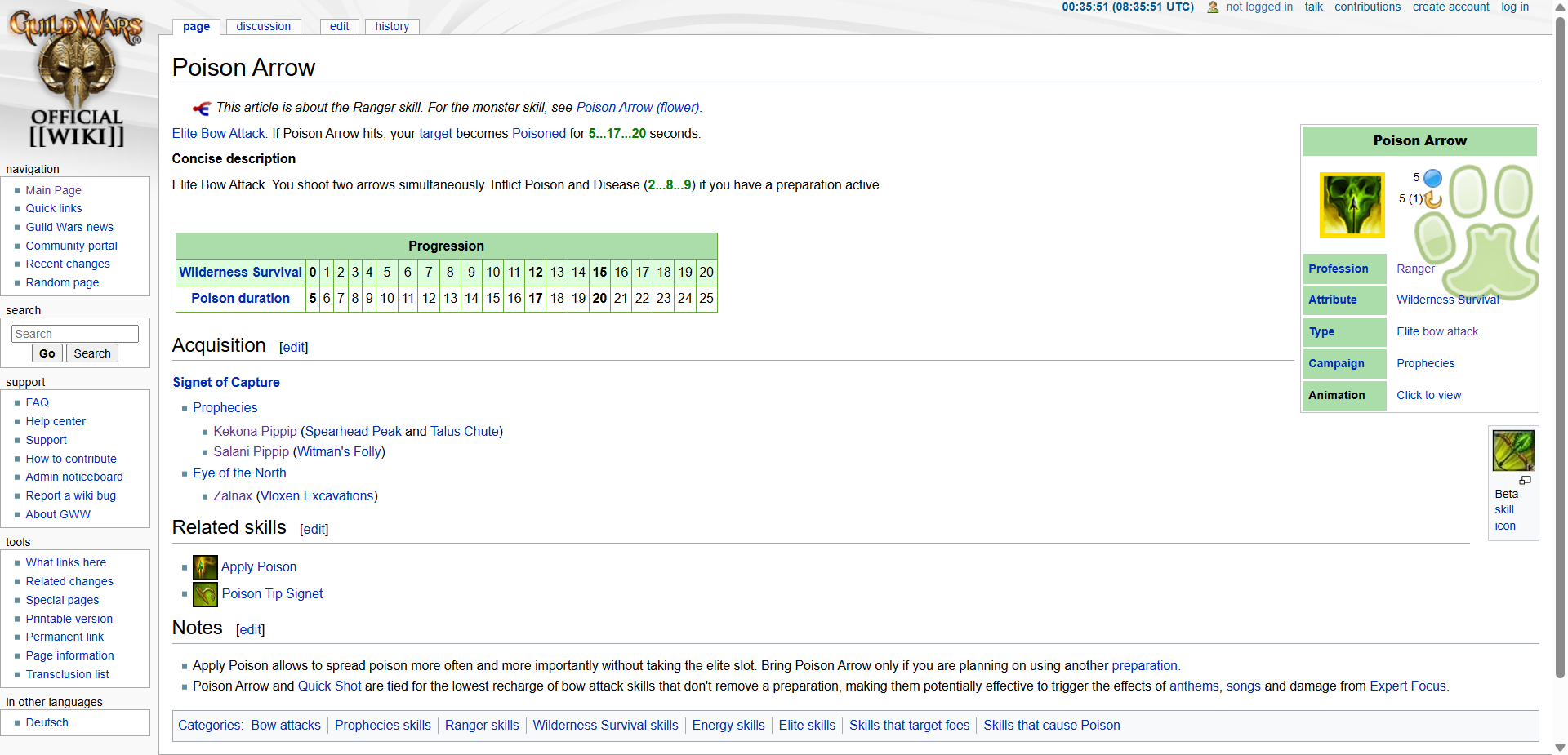Screen dimensions: 1568x755
Task: Open Main Page in navigation
Action: (53, 190)
